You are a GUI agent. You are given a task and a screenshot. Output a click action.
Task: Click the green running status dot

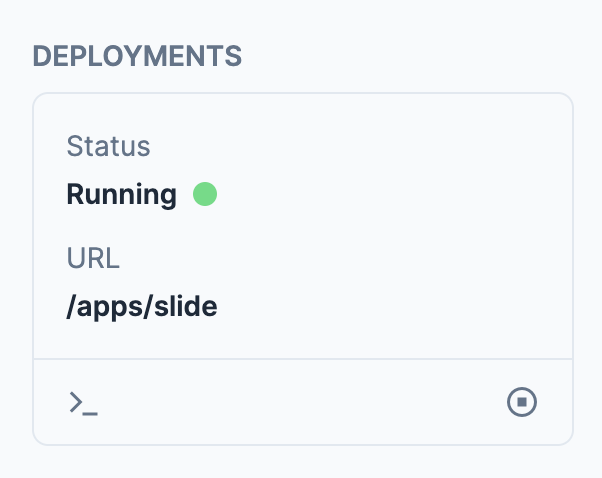click(x=205, y=193)
